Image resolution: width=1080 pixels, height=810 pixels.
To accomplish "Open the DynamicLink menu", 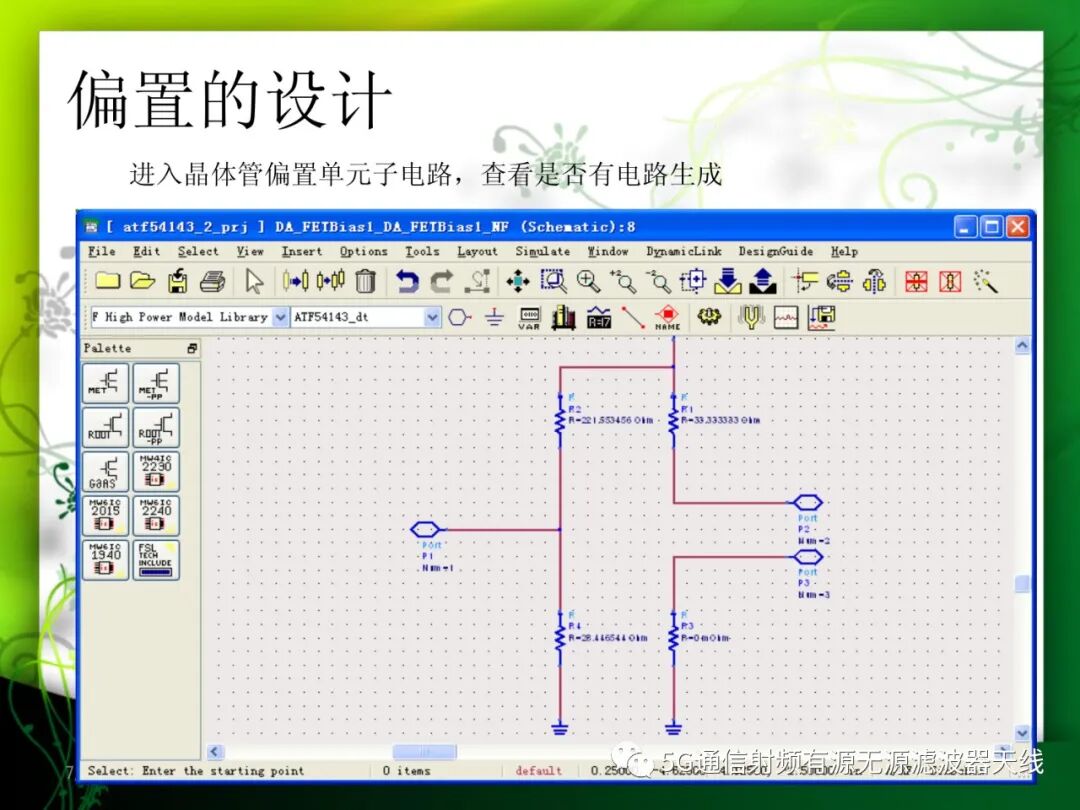I will tap(684, 251).
